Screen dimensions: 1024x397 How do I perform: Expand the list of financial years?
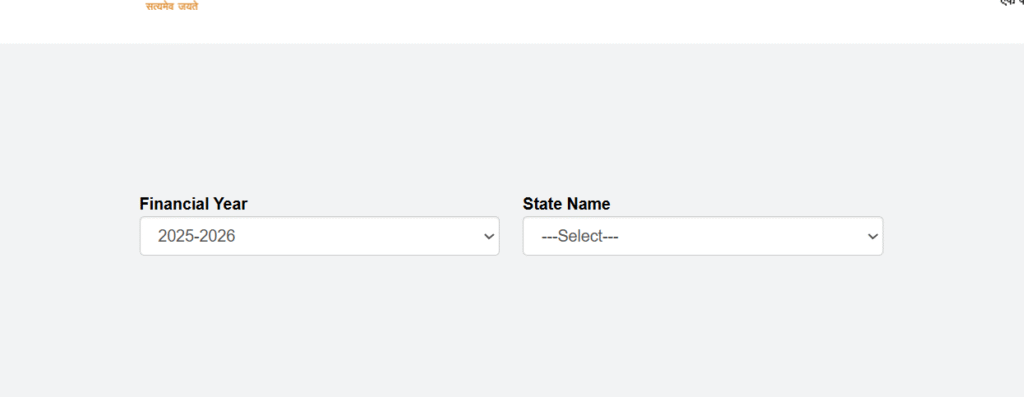pyautogui.click(x=319, y=236)
